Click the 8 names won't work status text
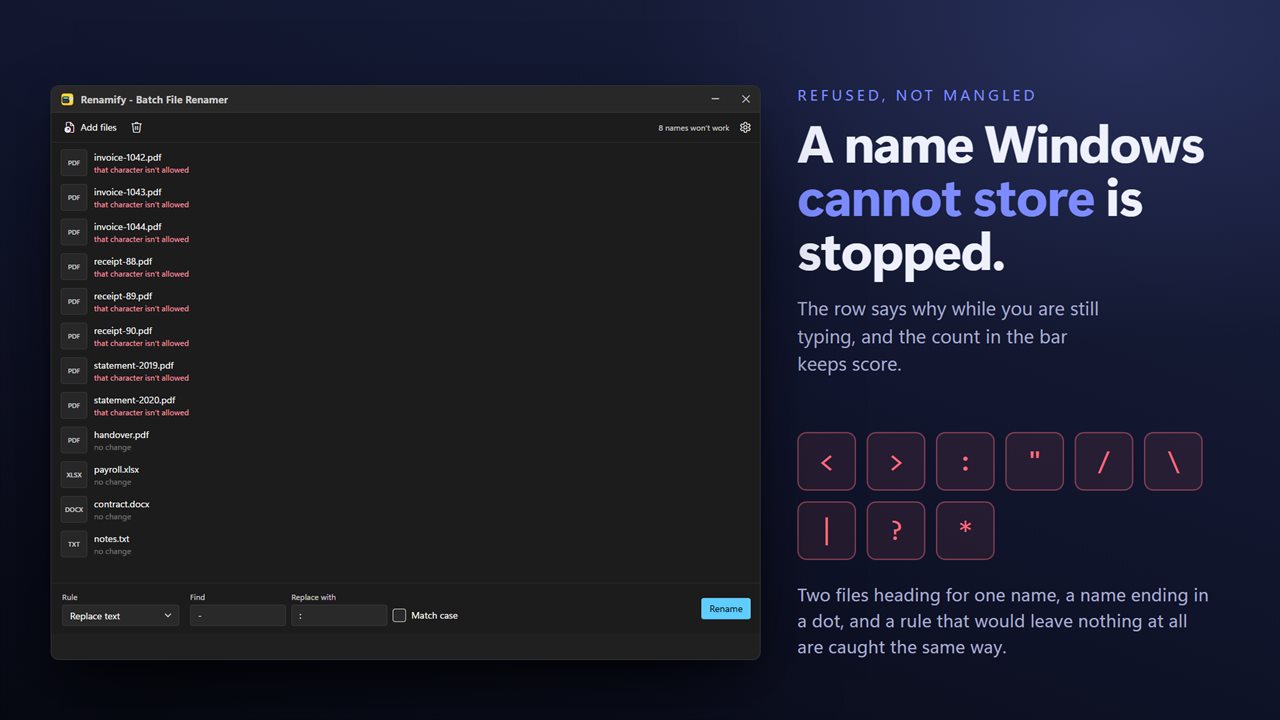 point(694,128)
